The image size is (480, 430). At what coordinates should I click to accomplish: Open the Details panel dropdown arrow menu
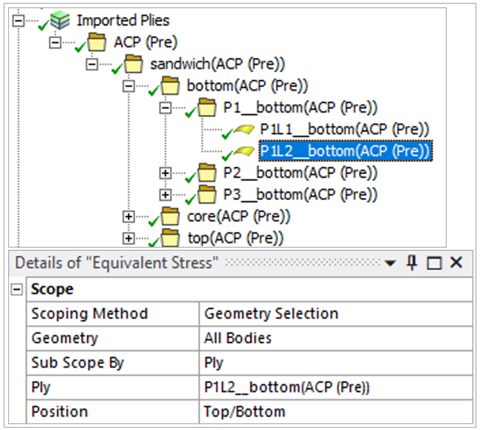tap(390, 264)
